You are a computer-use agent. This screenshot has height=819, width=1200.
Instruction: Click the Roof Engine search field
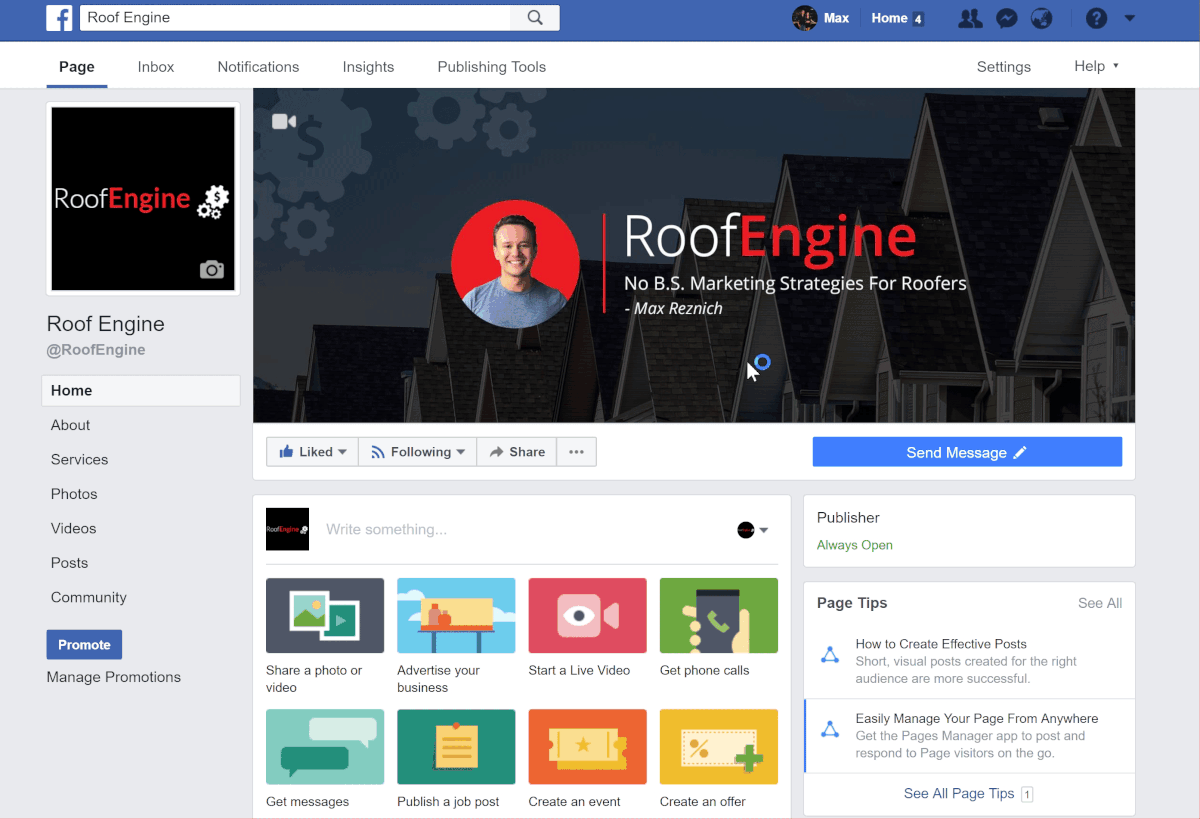coord(296,18)
